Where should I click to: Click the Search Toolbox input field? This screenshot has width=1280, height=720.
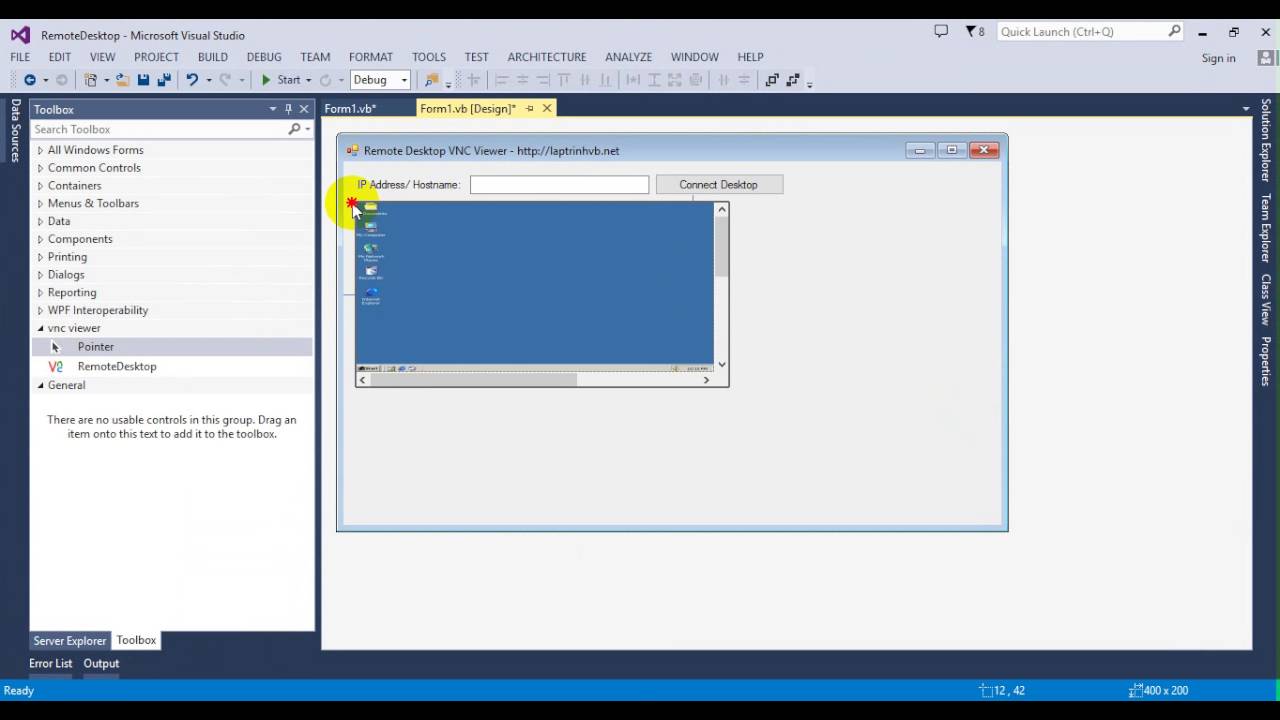click(158, 129)
